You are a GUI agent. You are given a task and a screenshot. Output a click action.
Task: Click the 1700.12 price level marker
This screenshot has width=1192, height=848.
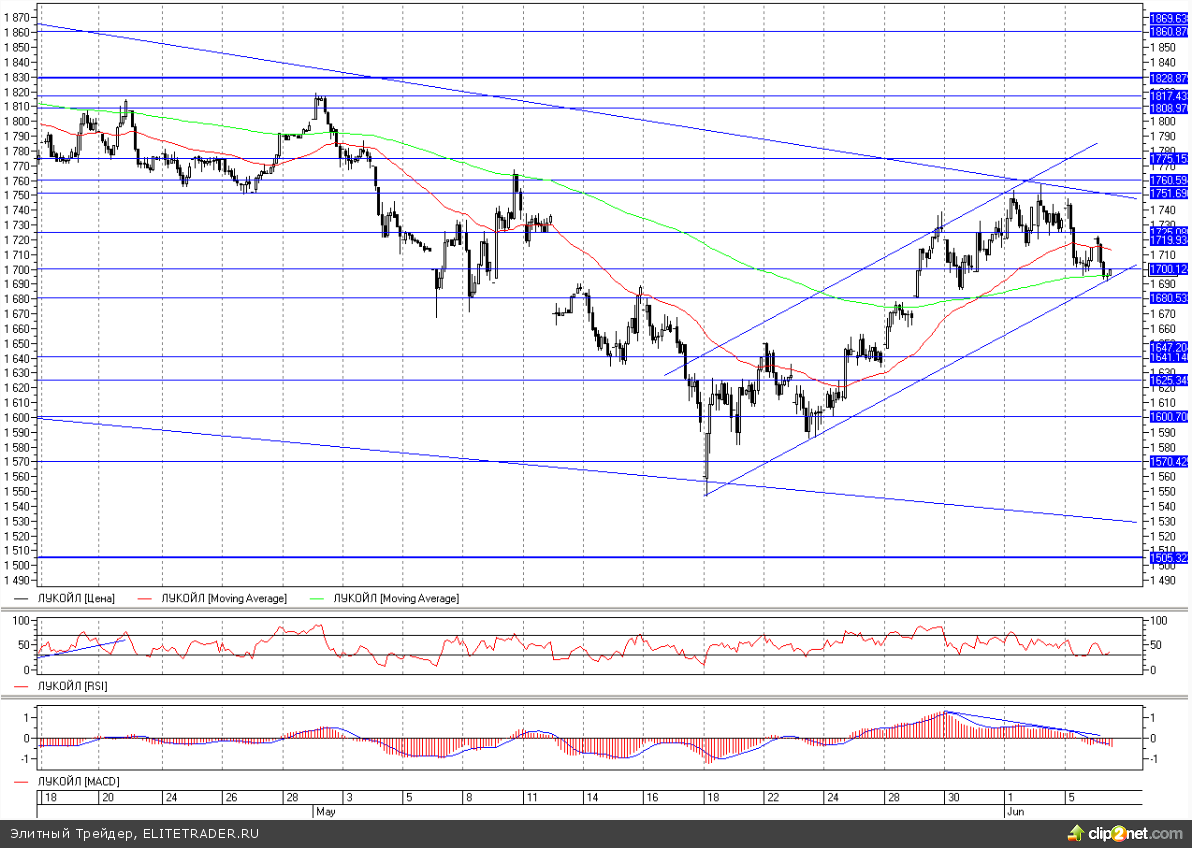tap(1168, 269)
